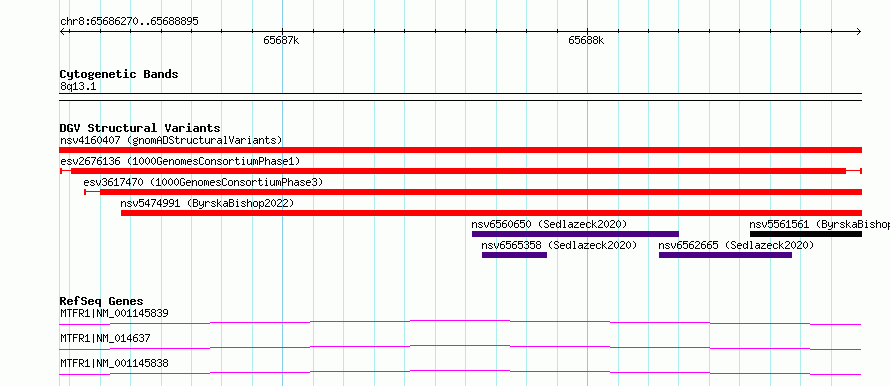Click the MTFR1 NM_001145838 magenta transcript line
This screenshot has width=890, height=386.
coord(460,372)
